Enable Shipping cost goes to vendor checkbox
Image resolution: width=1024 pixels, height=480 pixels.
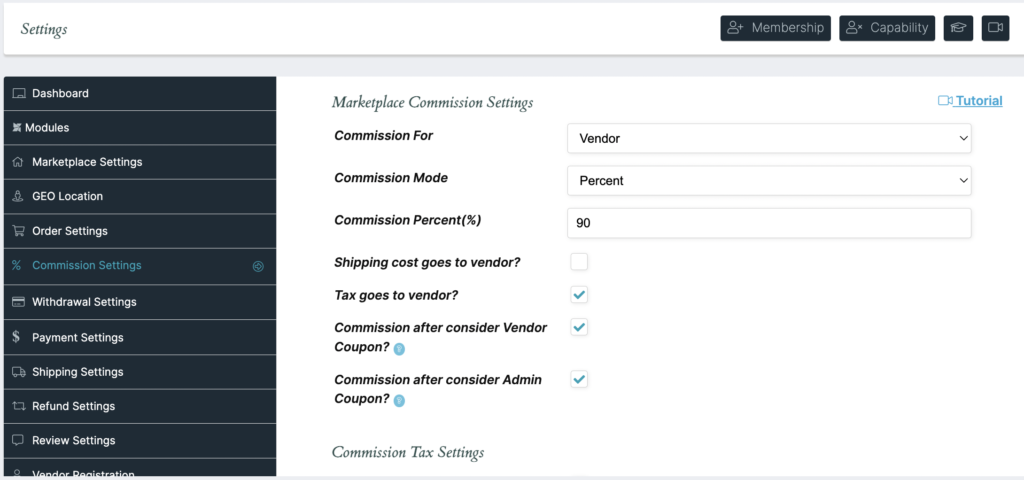579,262
